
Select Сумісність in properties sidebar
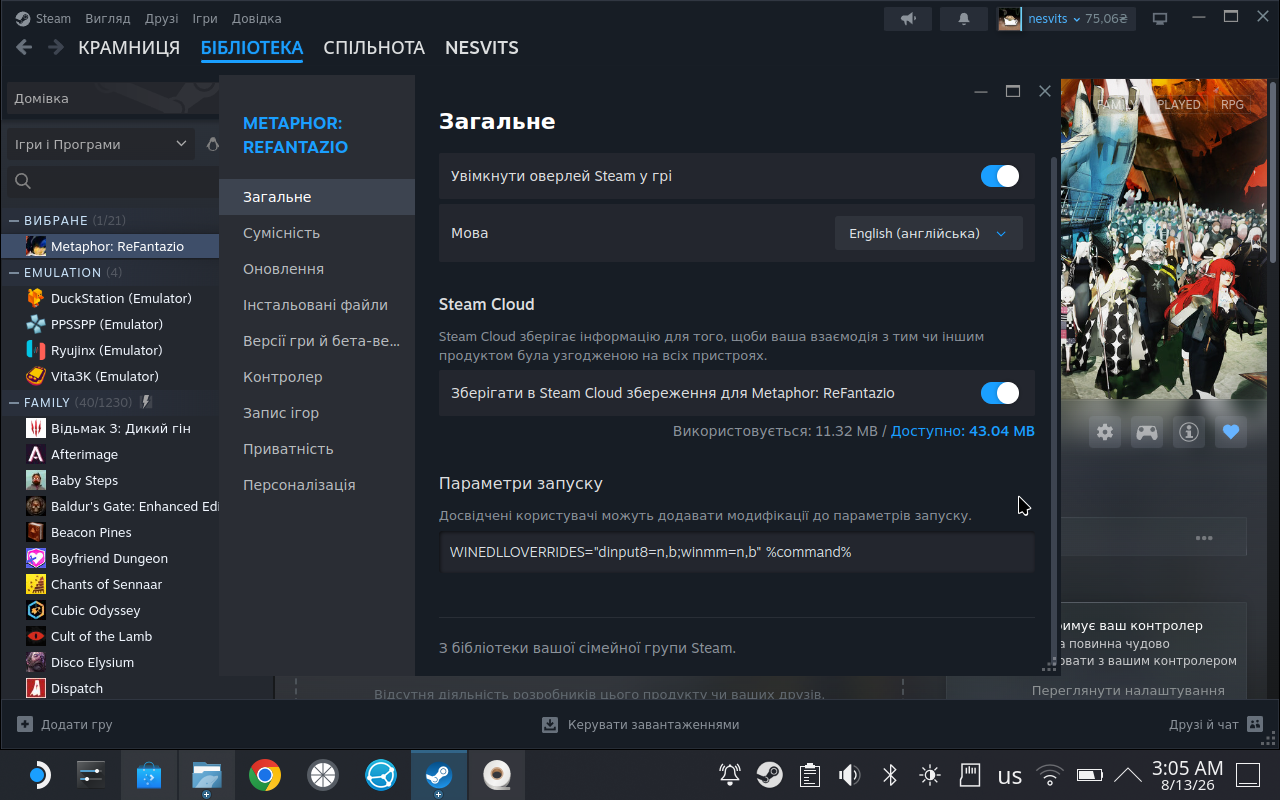[317, 233]
